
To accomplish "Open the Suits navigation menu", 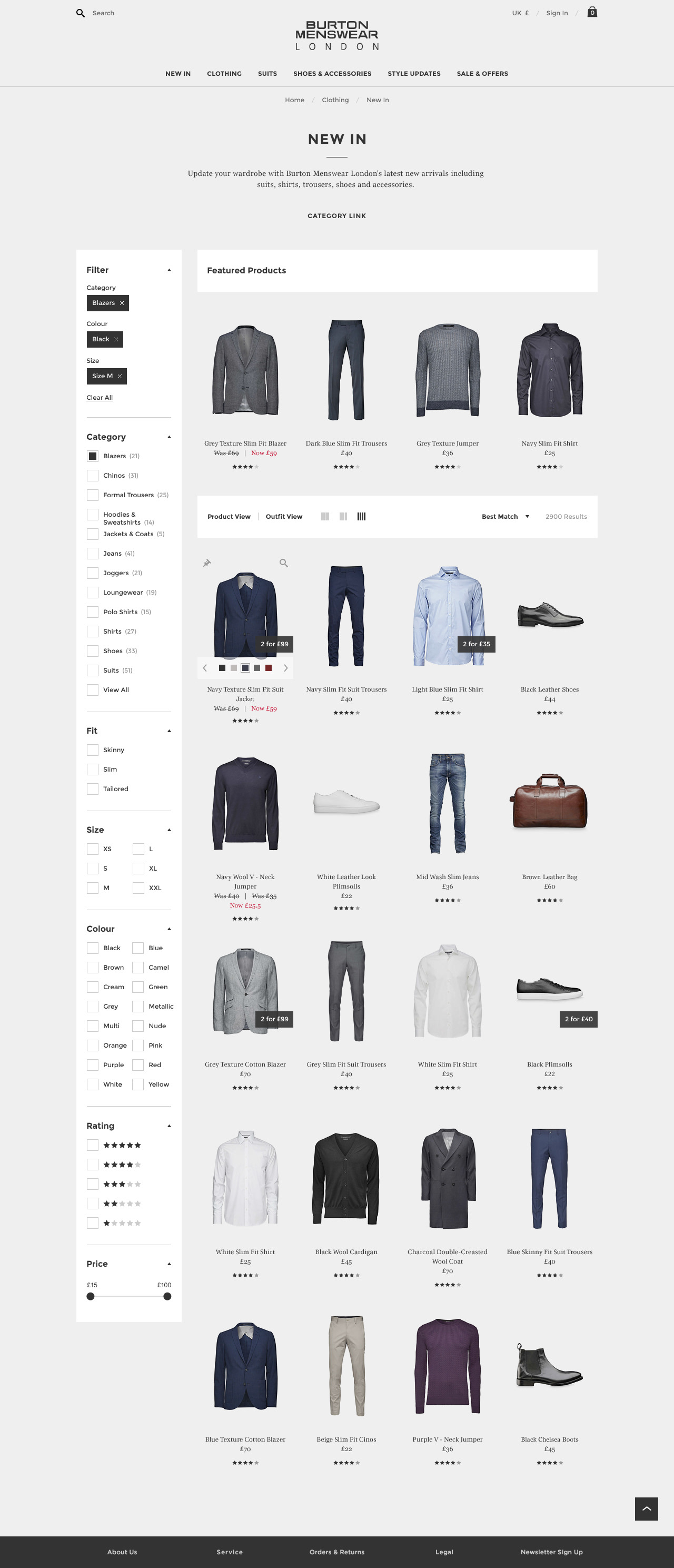I will coord(267,74).
